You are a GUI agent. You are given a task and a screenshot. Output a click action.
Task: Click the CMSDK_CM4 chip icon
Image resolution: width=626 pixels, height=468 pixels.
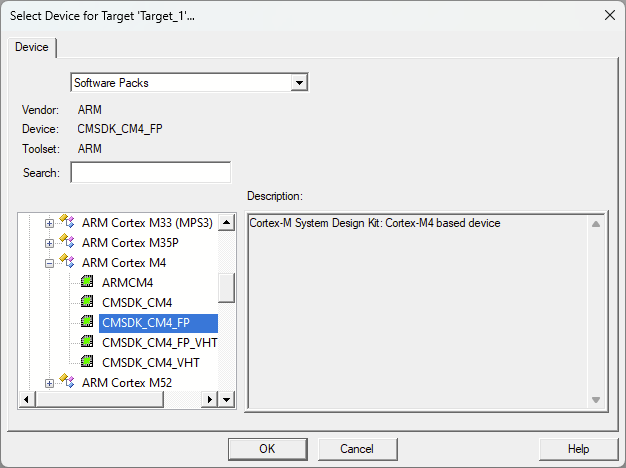pyautogui.click(x=87, y=302)
